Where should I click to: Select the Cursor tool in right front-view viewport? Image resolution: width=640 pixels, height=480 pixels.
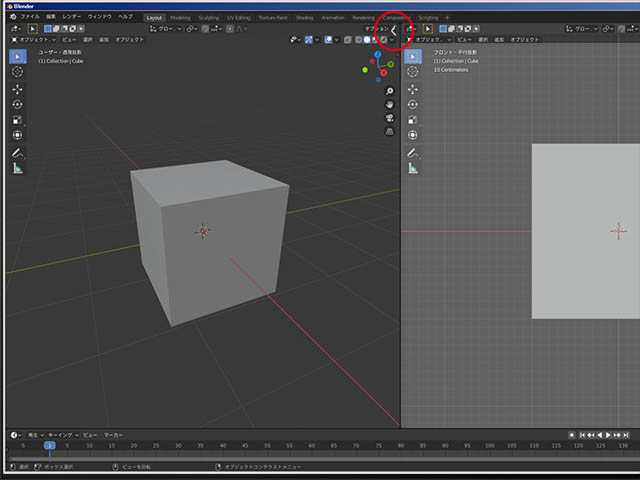pos(413,72)
